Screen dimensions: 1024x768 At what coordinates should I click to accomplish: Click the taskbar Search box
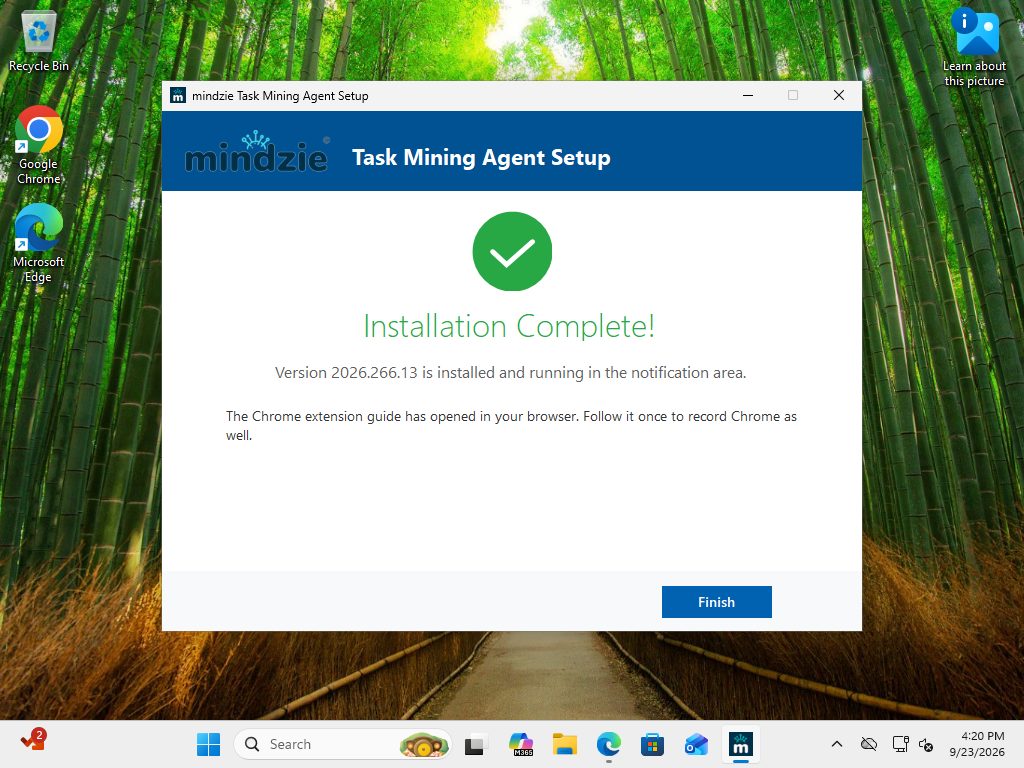pos(343,744)
